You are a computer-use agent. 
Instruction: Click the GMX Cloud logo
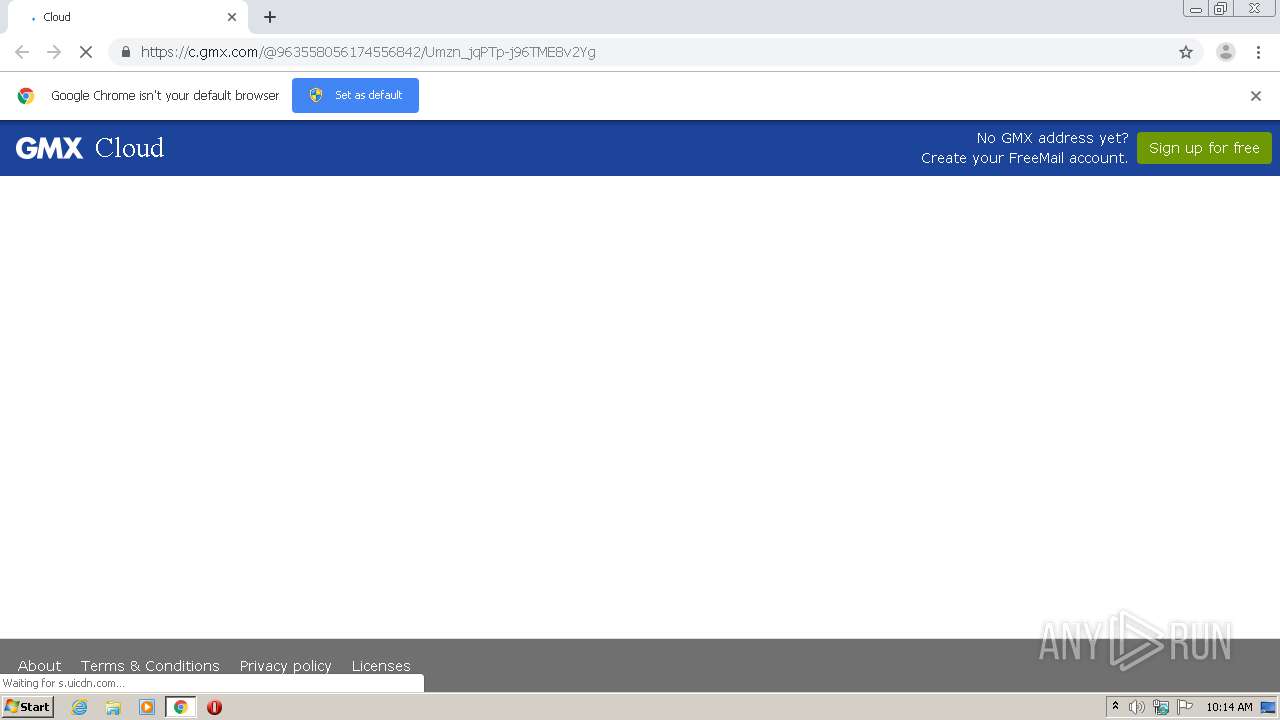pos(90,148)
